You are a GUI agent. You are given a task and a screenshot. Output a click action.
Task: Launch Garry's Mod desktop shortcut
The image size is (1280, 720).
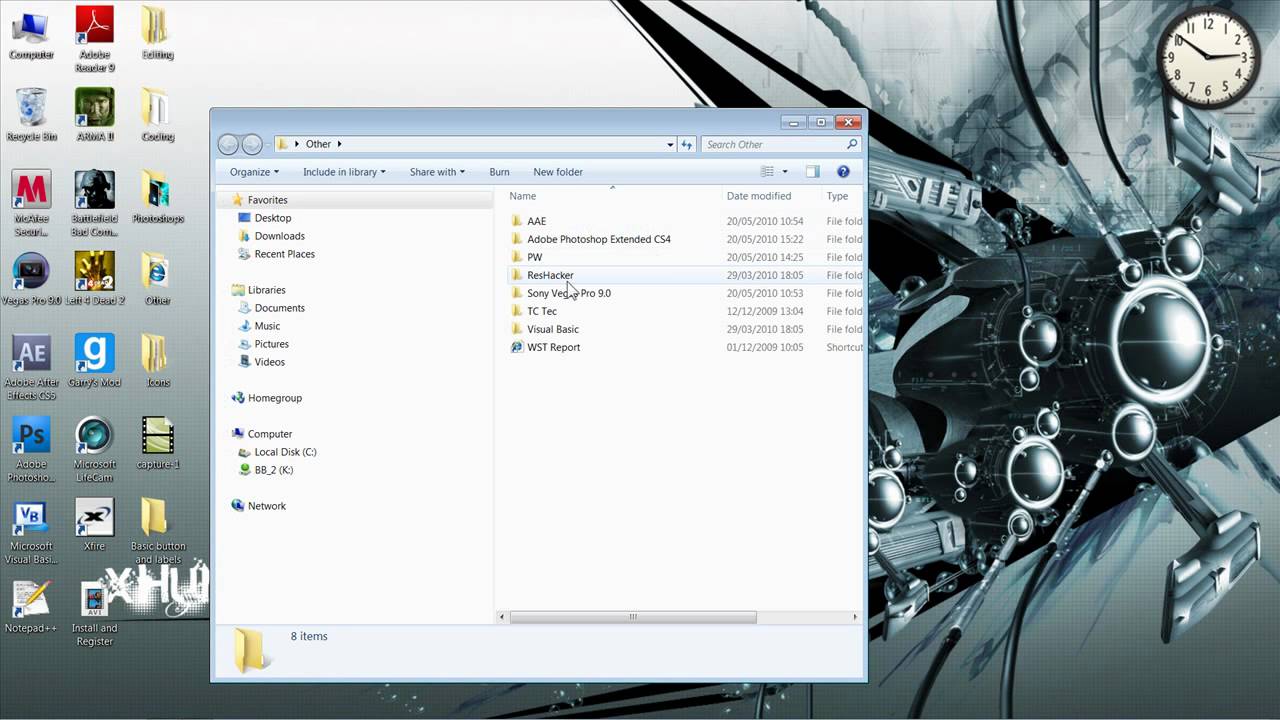(x=96, y=361)
